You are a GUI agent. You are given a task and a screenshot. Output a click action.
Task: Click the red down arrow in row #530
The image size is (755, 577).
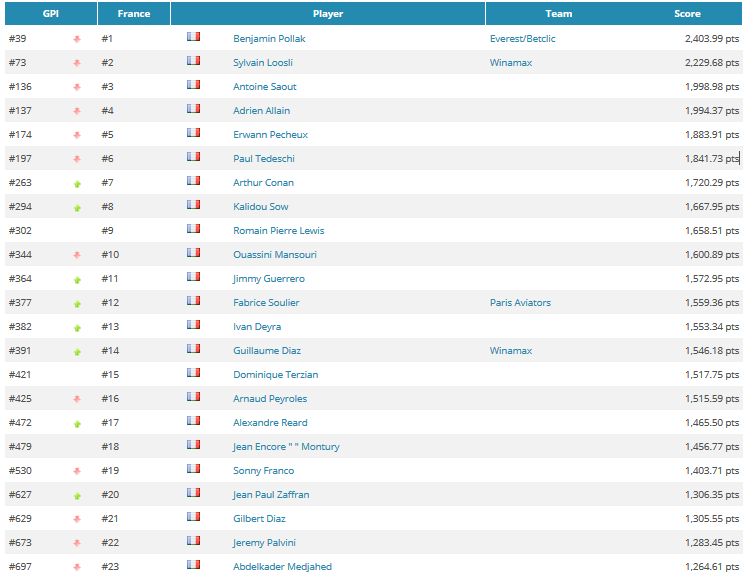click(77, 472)
